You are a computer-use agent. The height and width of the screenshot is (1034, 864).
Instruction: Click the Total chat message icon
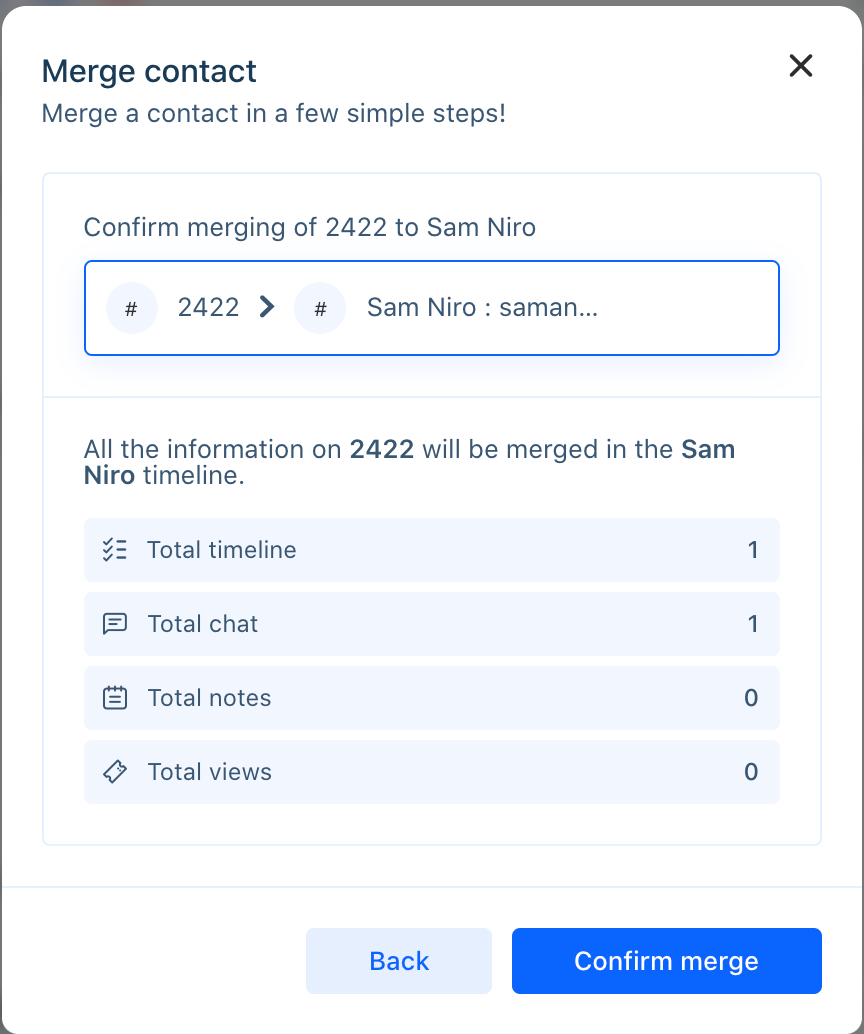(x=115, y=623)
